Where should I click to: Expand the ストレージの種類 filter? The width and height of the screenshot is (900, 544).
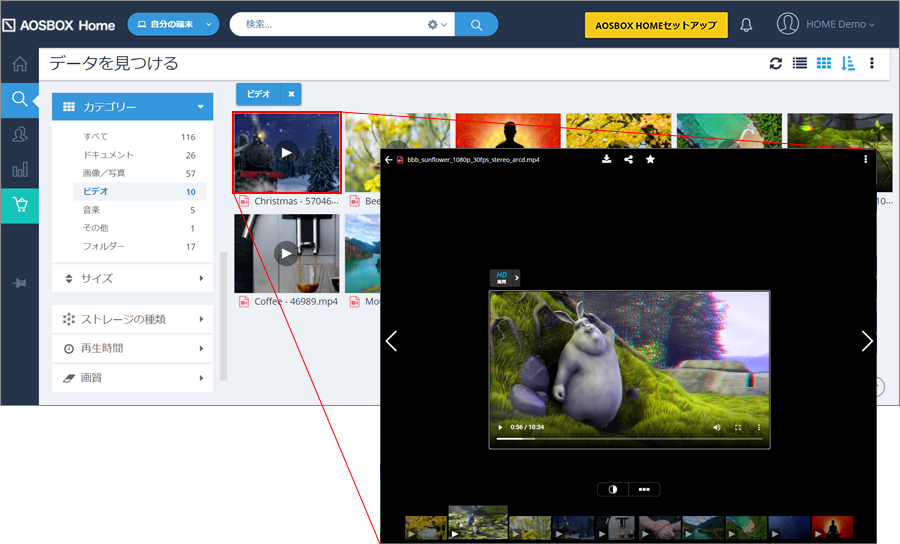133,319
